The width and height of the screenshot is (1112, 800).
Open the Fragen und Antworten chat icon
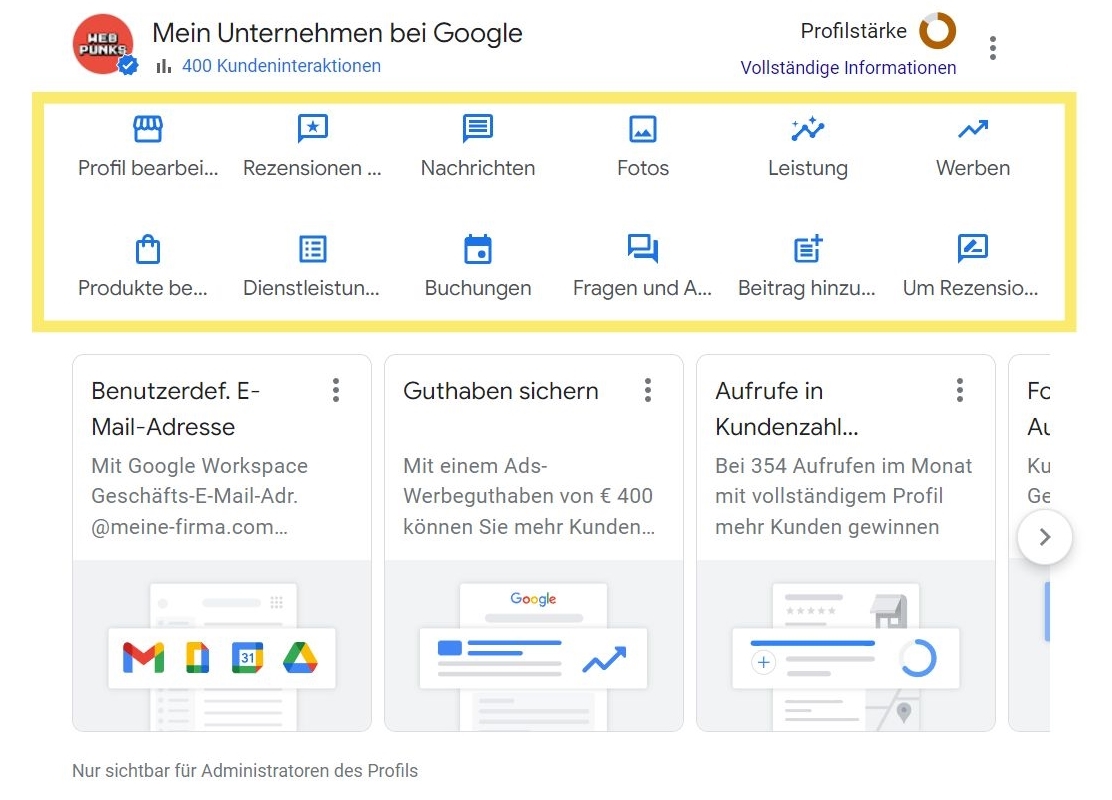(643, 249)
